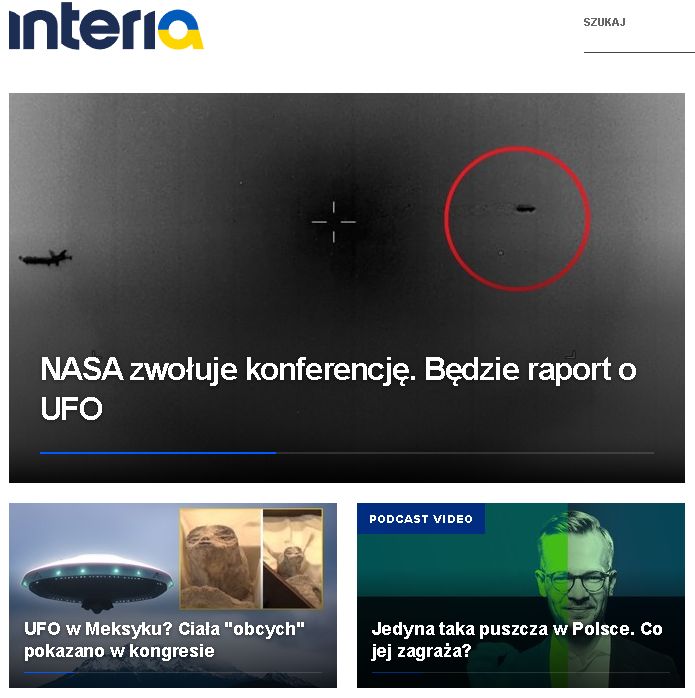Open UFO w Meksyku article headline
This screenshot has height=698, width=695.
[x=164, y=640]
